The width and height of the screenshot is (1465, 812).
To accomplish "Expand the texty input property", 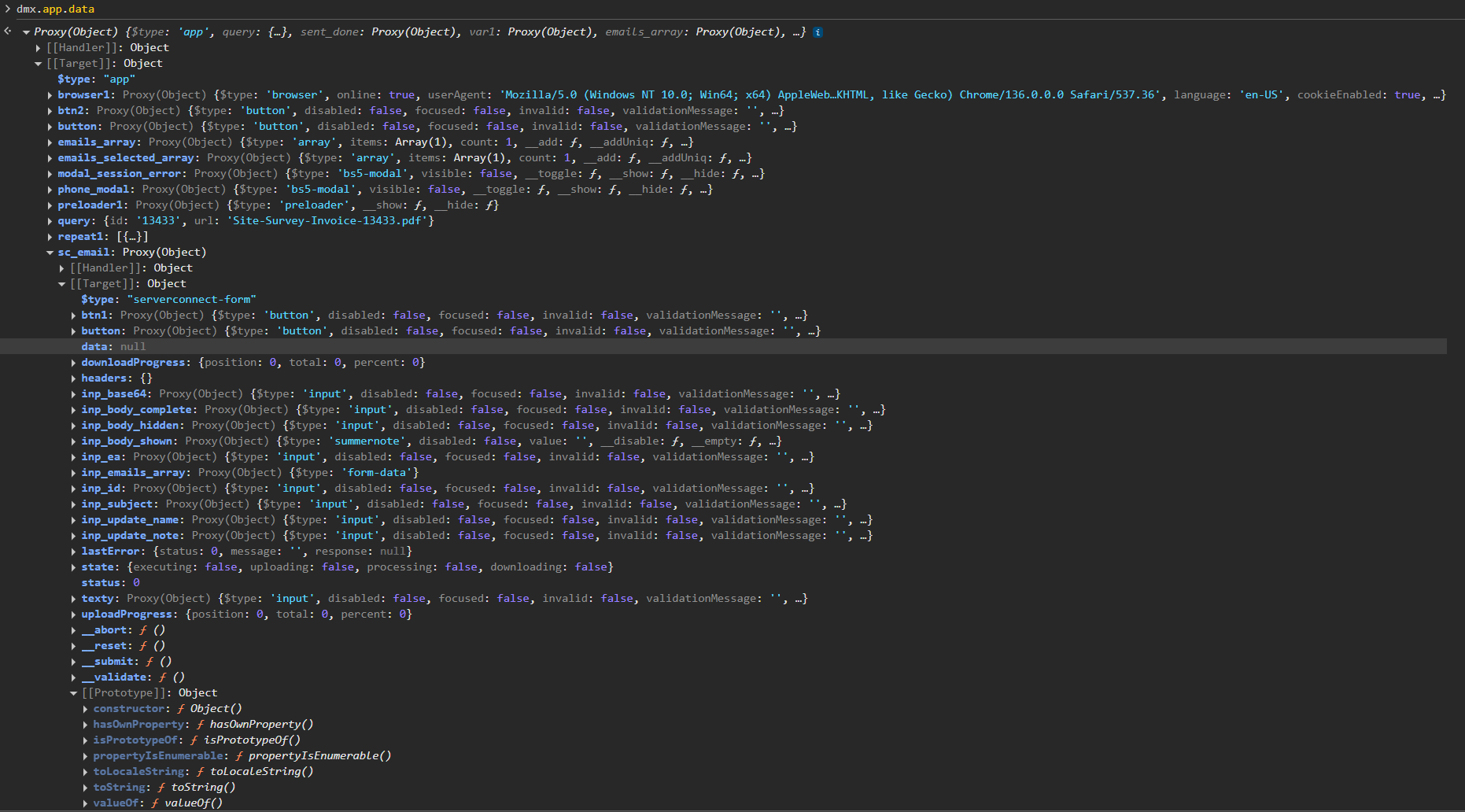I will [73, 599].
